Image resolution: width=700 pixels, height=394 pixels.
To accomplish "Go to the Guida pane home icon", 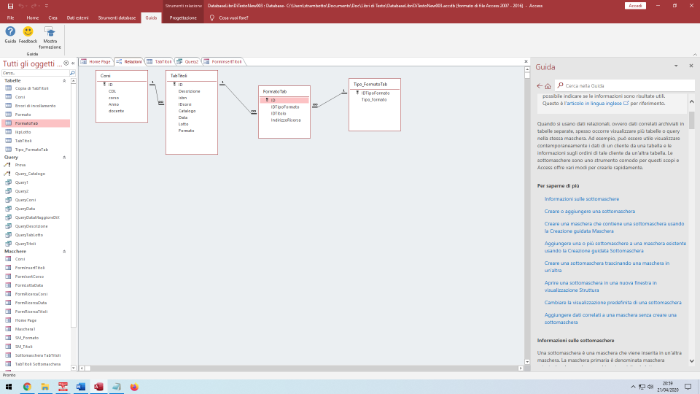I will point(548,86).
